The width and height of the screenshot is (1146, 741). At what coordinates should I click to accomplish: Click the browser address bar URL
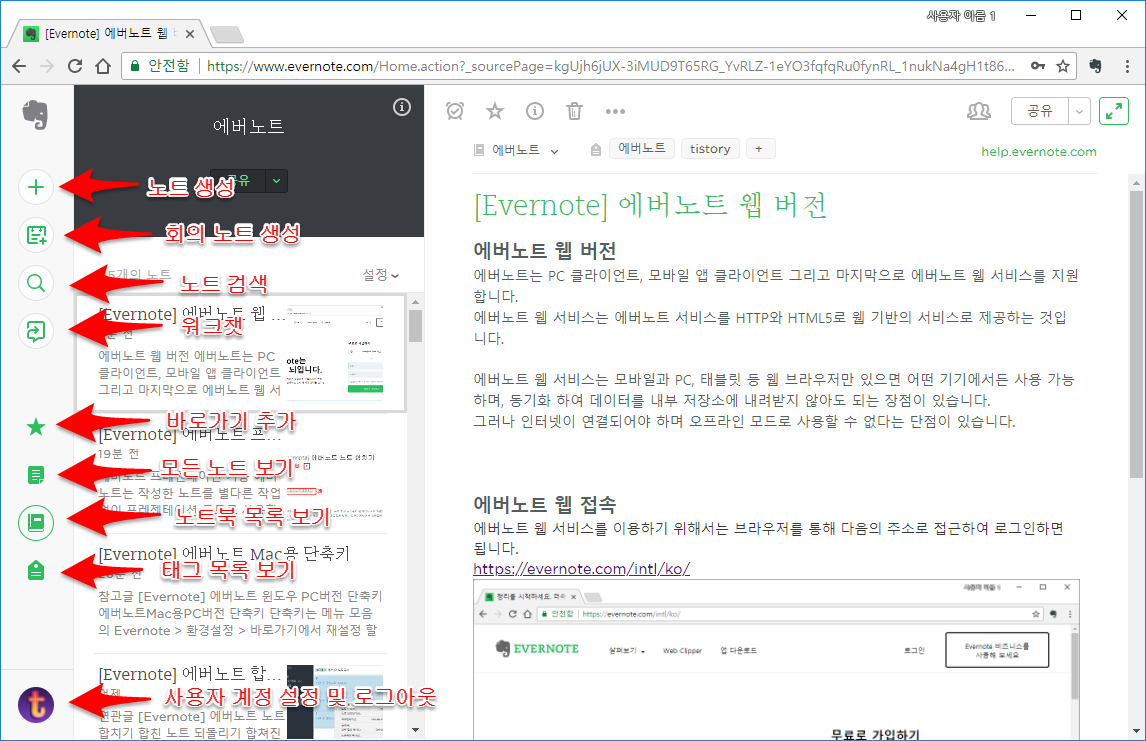610,66
